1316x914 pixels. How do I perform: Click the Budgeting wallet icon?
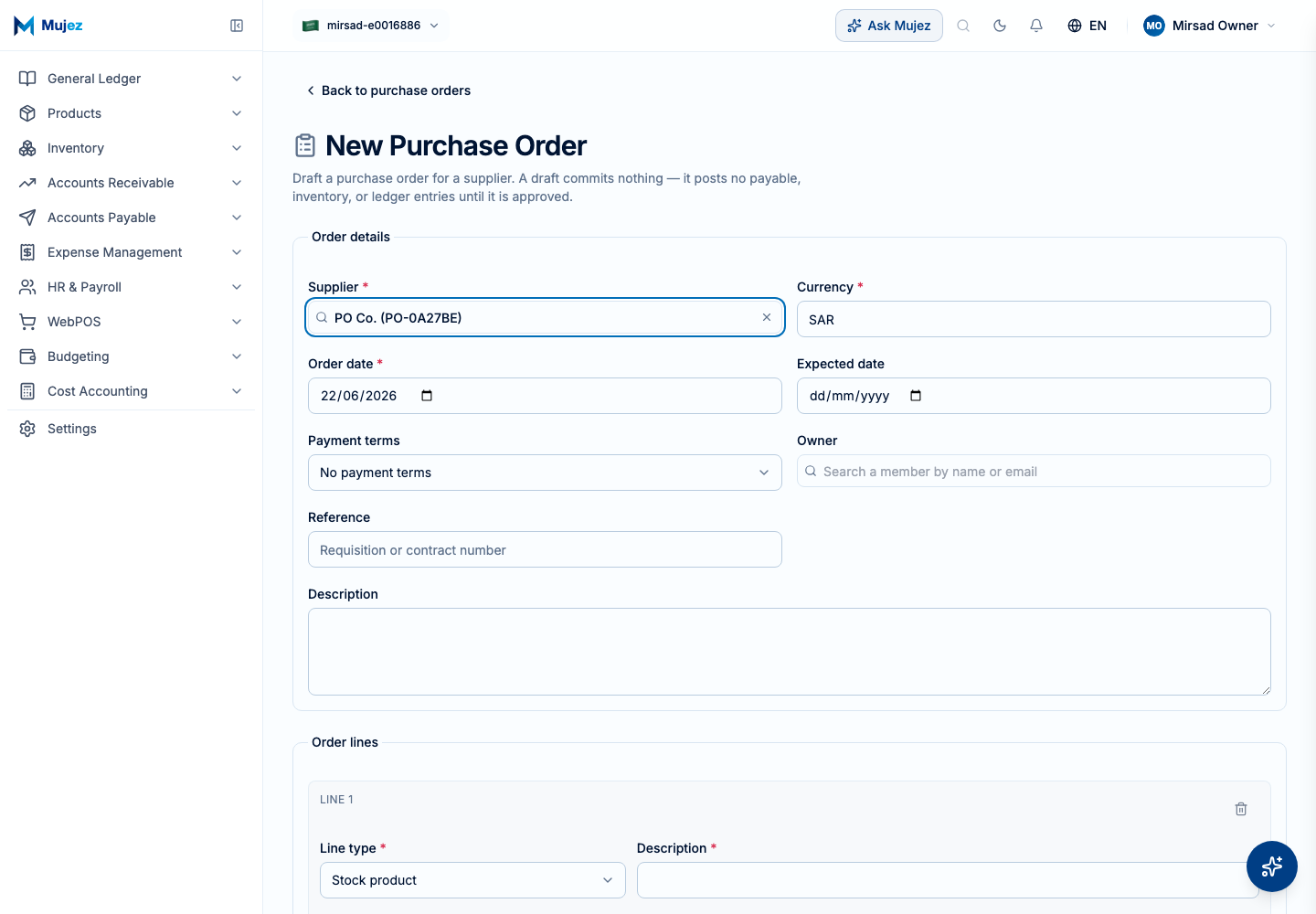[x=27, y=356]
